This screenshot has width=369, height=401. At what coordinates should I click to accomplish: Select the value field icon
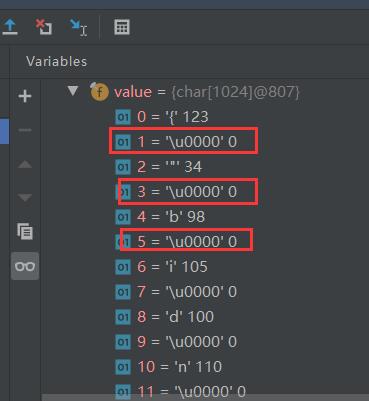pos(99,91)
